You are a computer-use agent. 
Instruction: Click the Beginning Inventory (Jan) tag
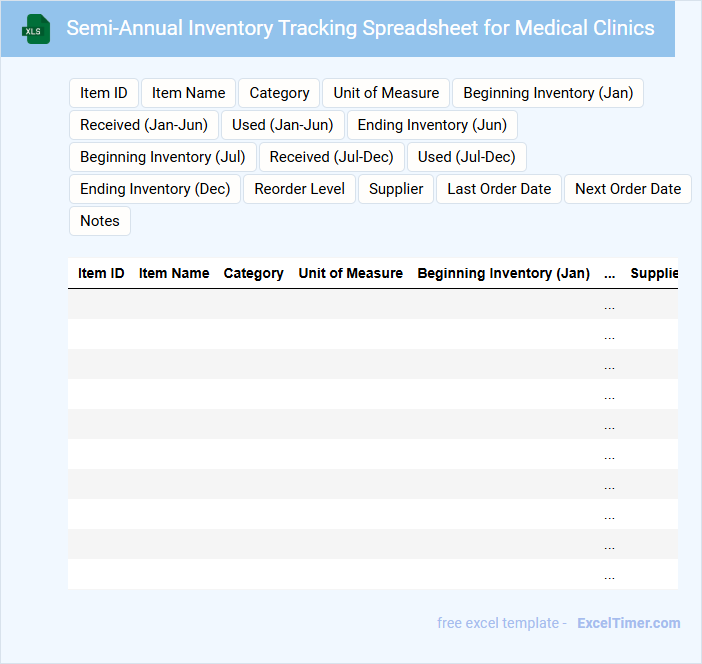tap(548, 93)
